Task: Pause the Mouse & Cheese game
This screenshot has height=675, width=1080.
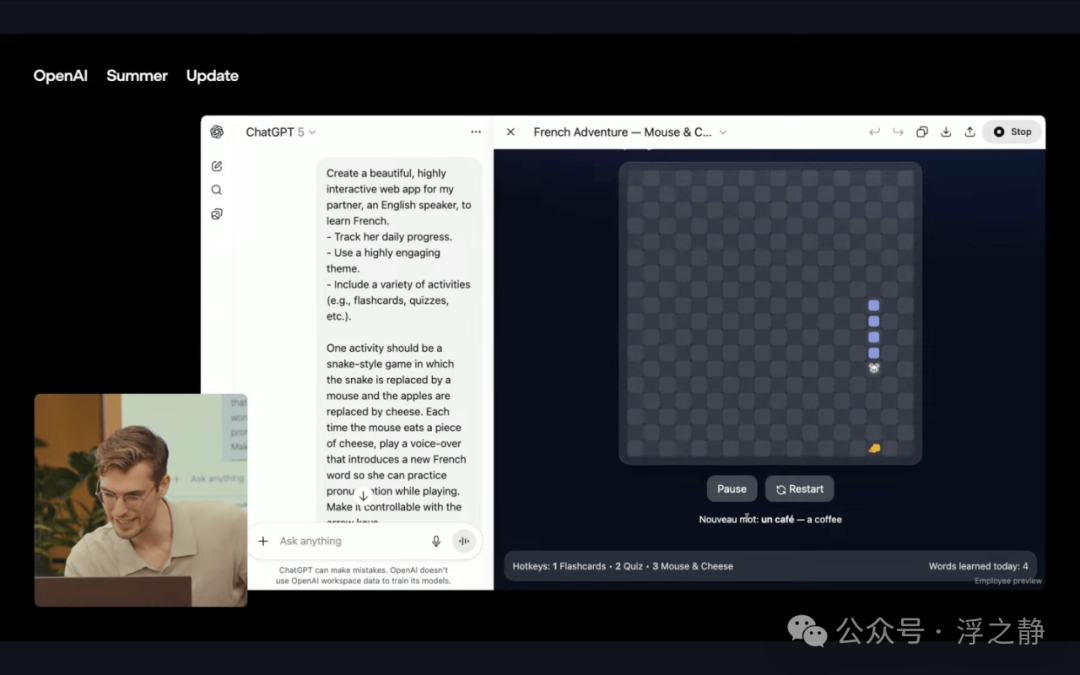Action: click(x=731, y=489)
